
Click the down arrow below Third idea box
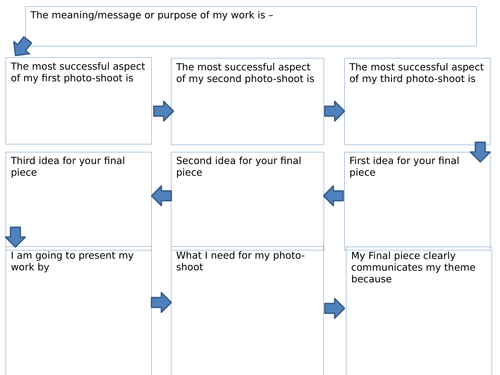click(x=15, y=237)
